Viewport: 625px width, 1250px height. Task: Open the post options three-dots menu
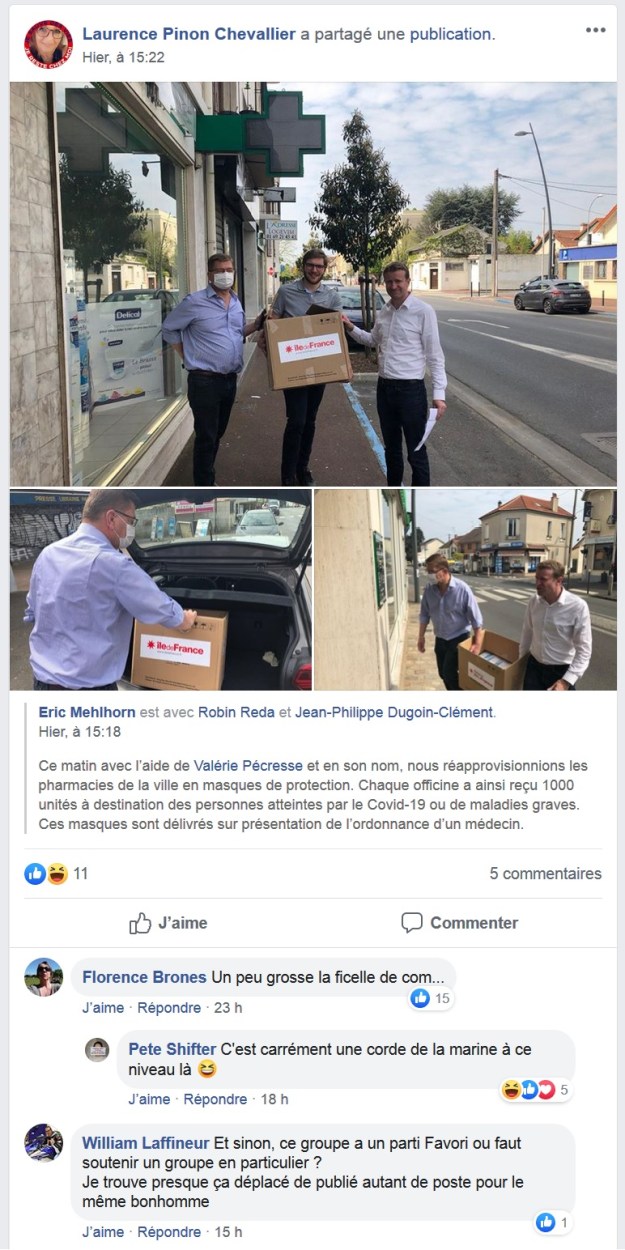point(596,30)
